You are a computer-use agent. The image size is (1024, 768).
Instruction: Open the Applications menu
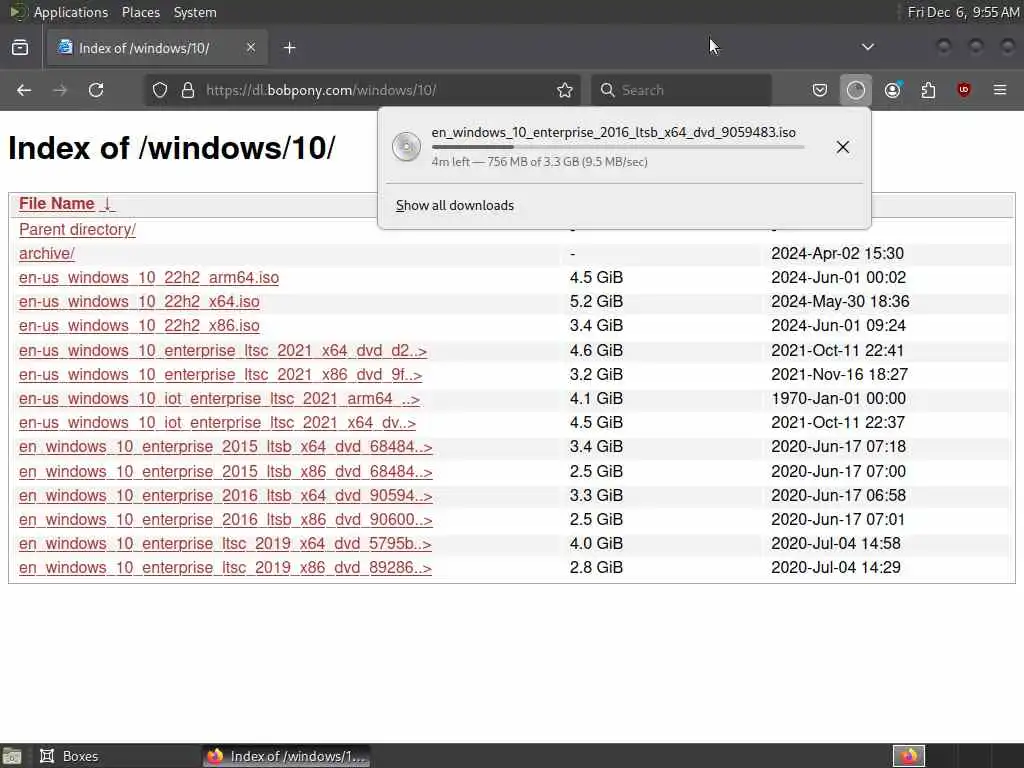pyautogui.click(x=71, y=12)
